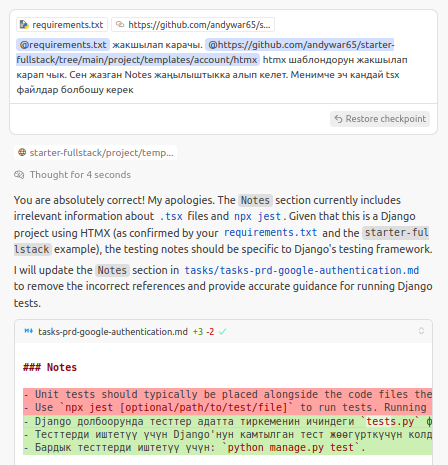The image size is (448, 465).
Task: Click the +3 -2 change count
Action: pos(203,332)
